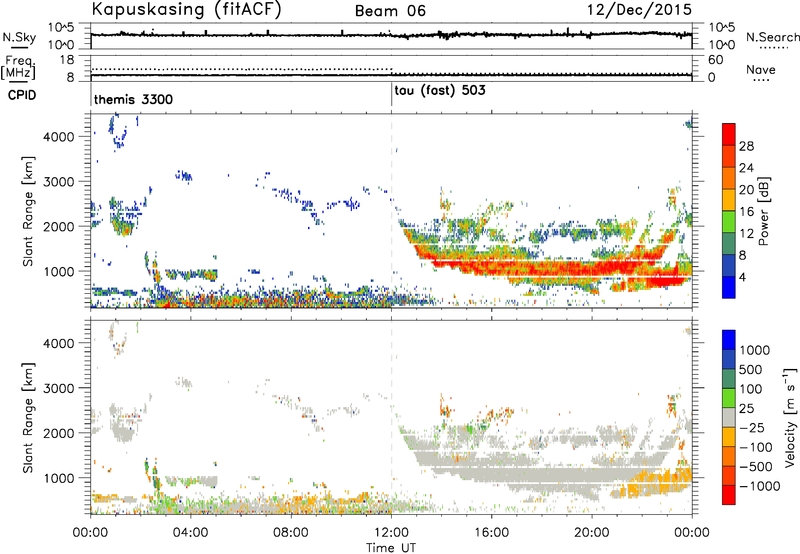The height and width of the screenshot is (554, 800).
Task: Click the N.Sky legend label
Action: point(19,37)
